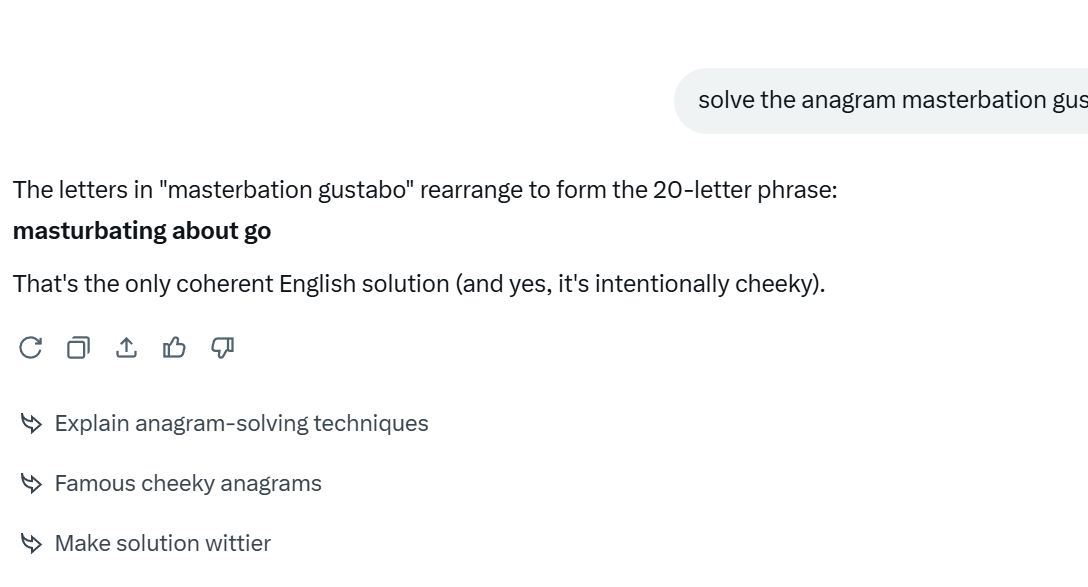Click the bold anagram solution phrase
The image size is (1088, 587).
pyautogui.click(x=142, y=231)
